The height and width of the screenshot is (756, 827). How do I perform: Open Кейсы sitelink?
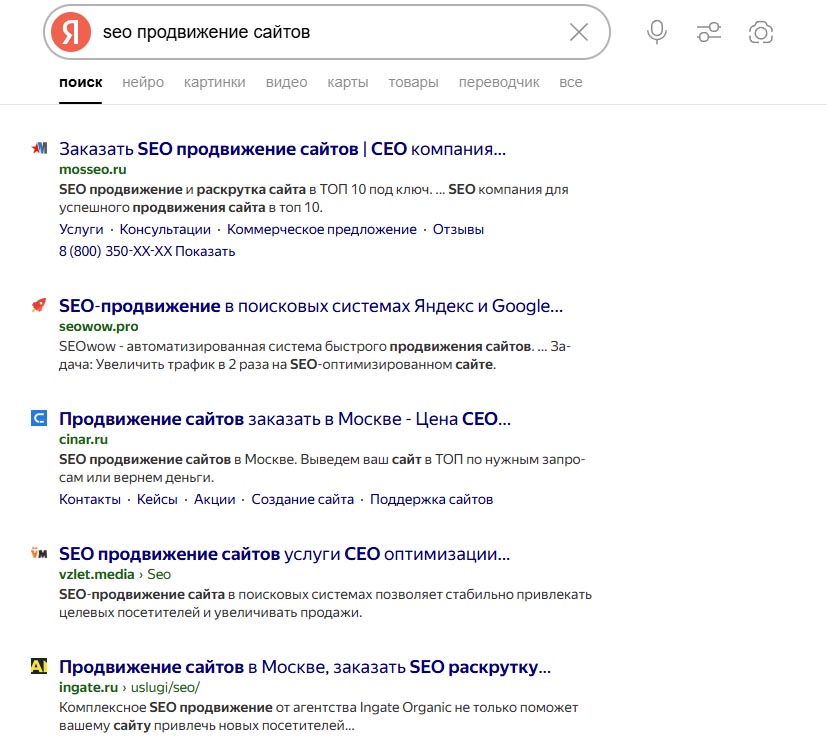pos(157,499)
